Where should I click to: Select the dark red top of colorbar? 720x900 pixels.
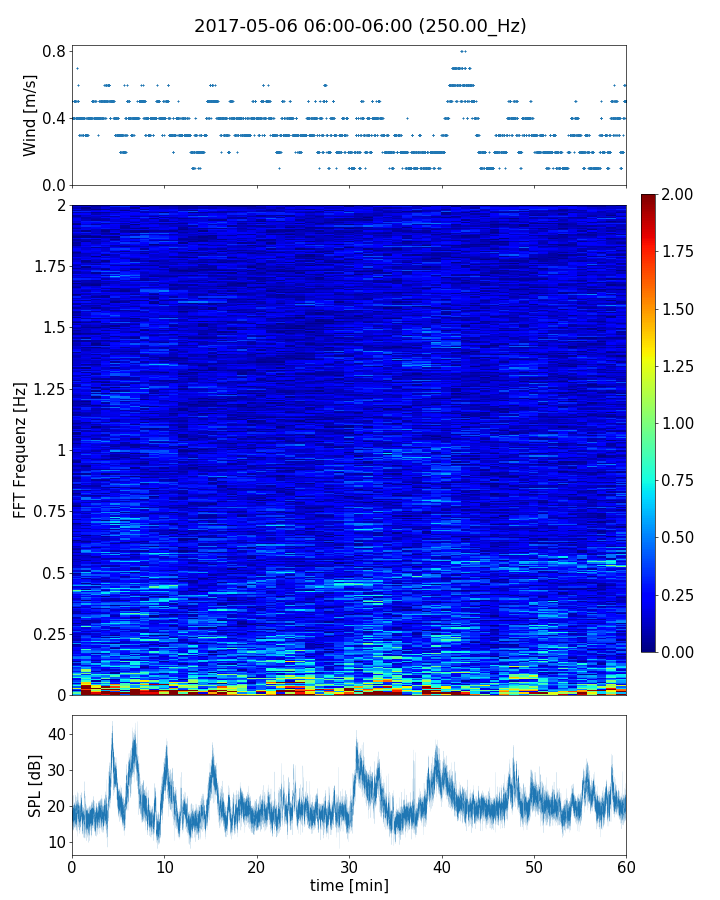tap(649, 198)
